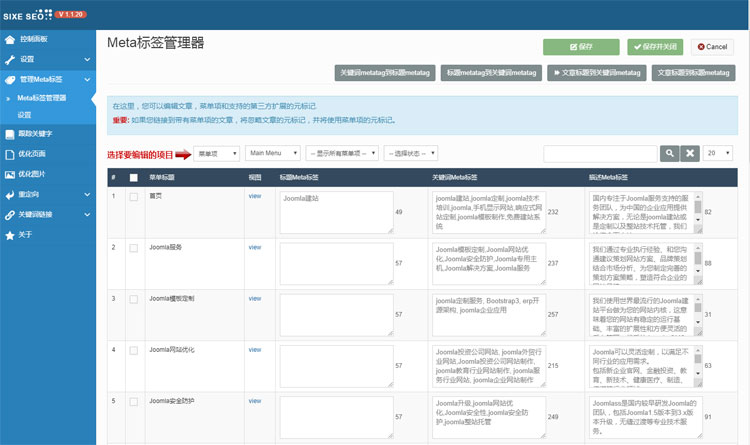
Task: Open the 选择状态 status dropdown
Action: 410,153
